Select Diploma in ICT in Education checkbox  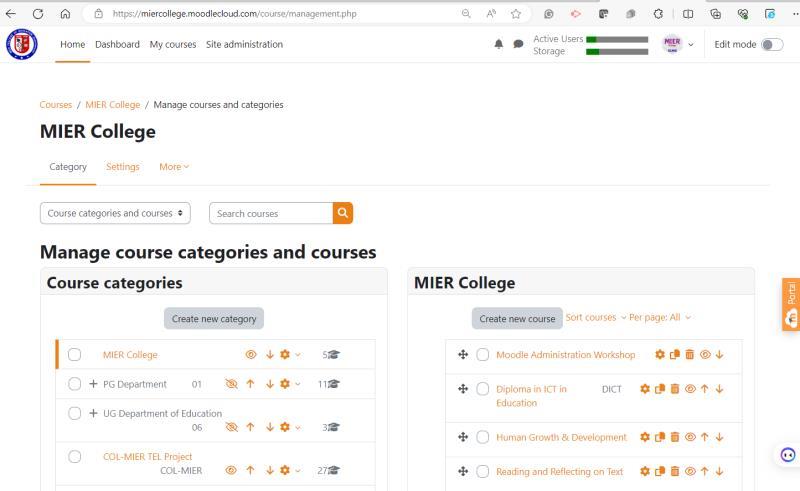tap(483, 389)
